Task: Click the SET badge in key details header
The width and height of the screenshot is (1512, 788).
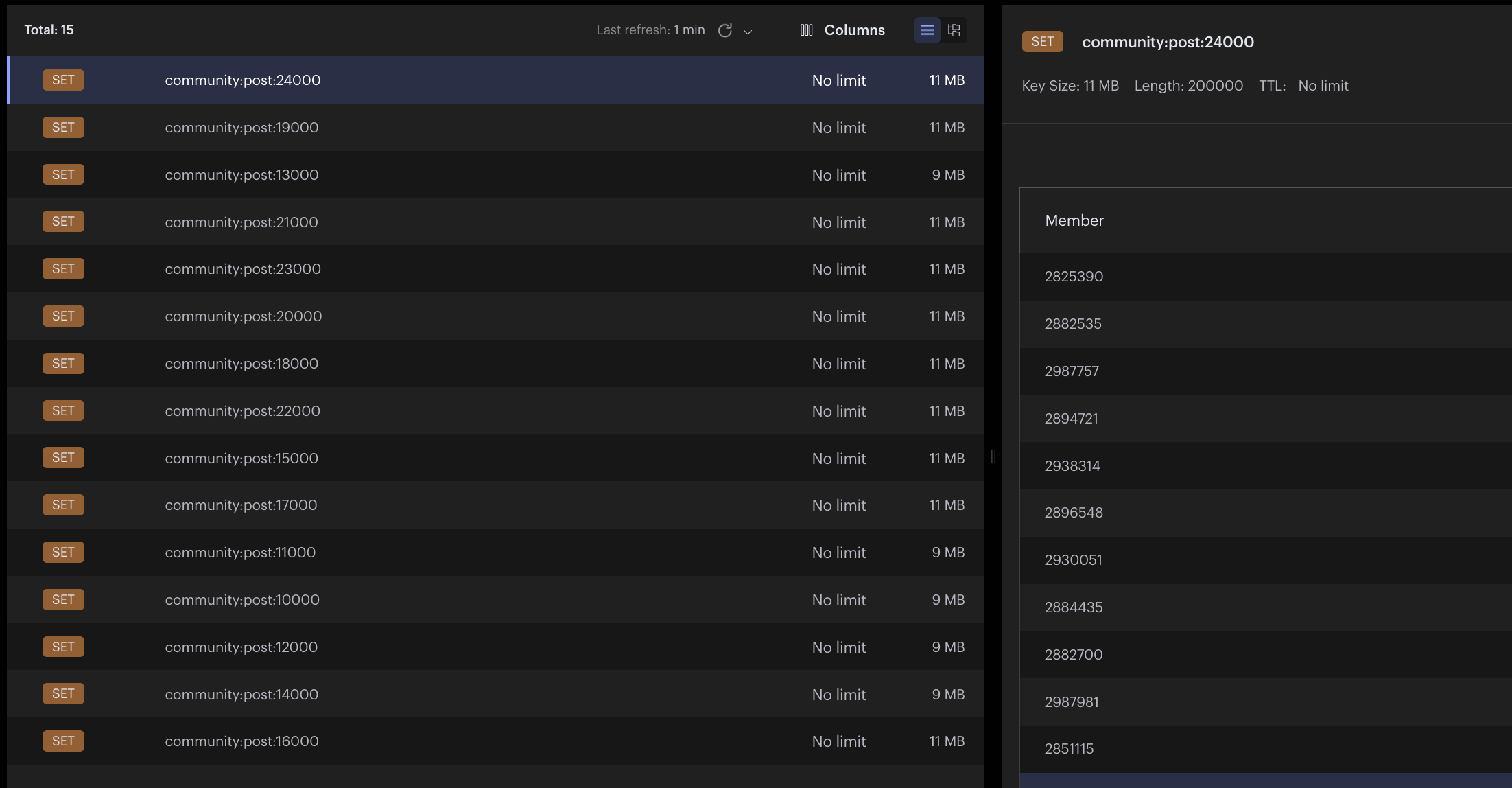Action: pos(1042,42)
